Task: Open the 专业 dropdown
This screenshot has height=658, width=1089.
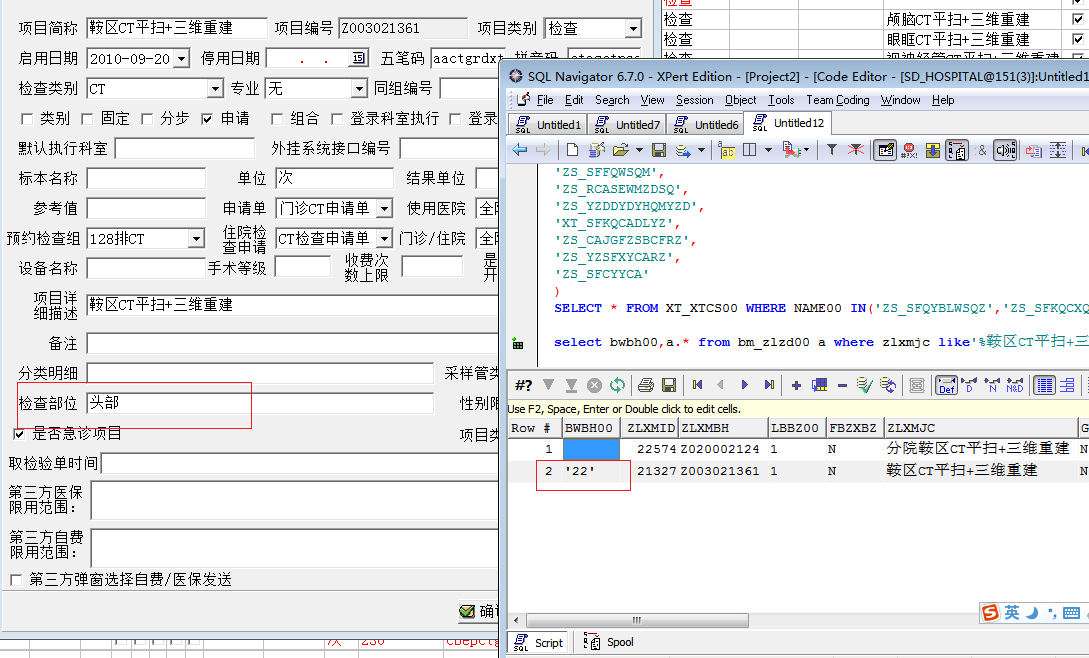Action: pyautogui.click(x=359, y=88)
